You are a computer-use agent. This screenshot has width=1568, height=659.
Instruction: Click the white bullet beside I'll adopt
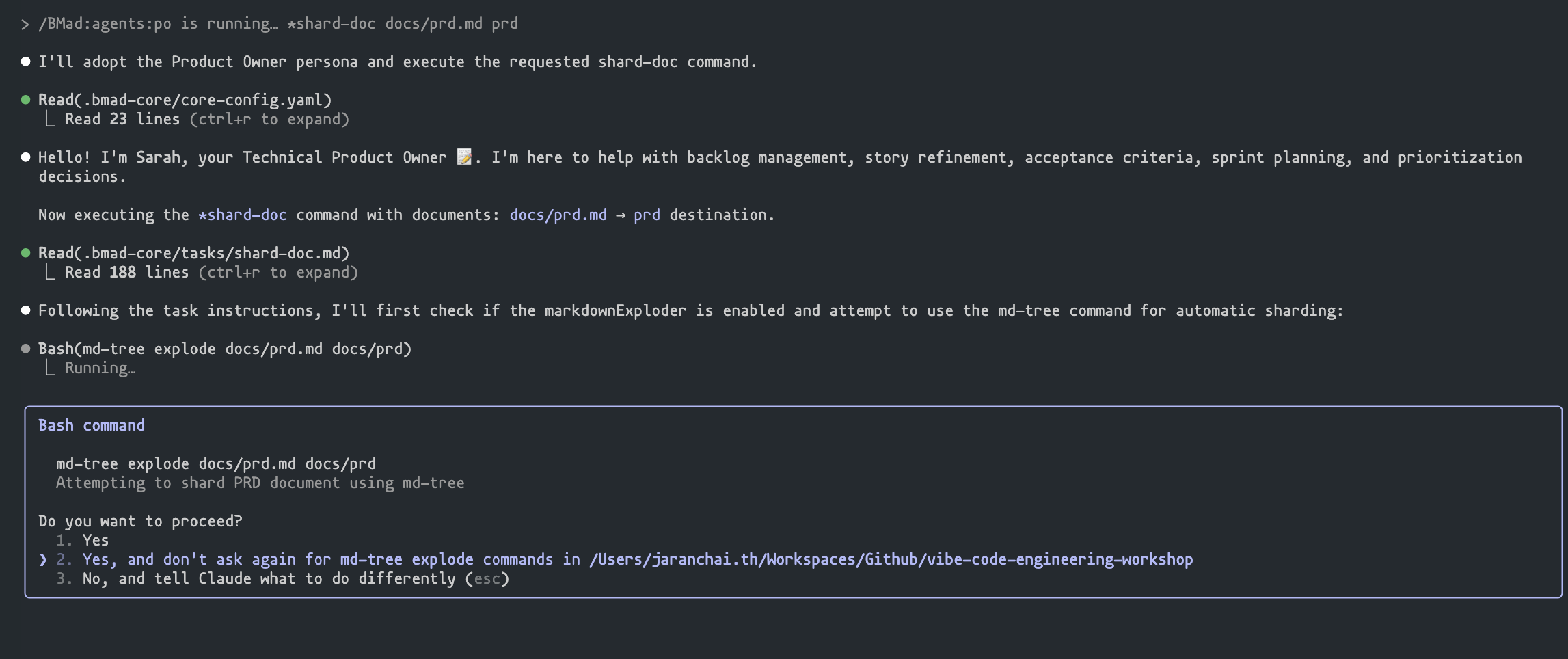[26, 62]
